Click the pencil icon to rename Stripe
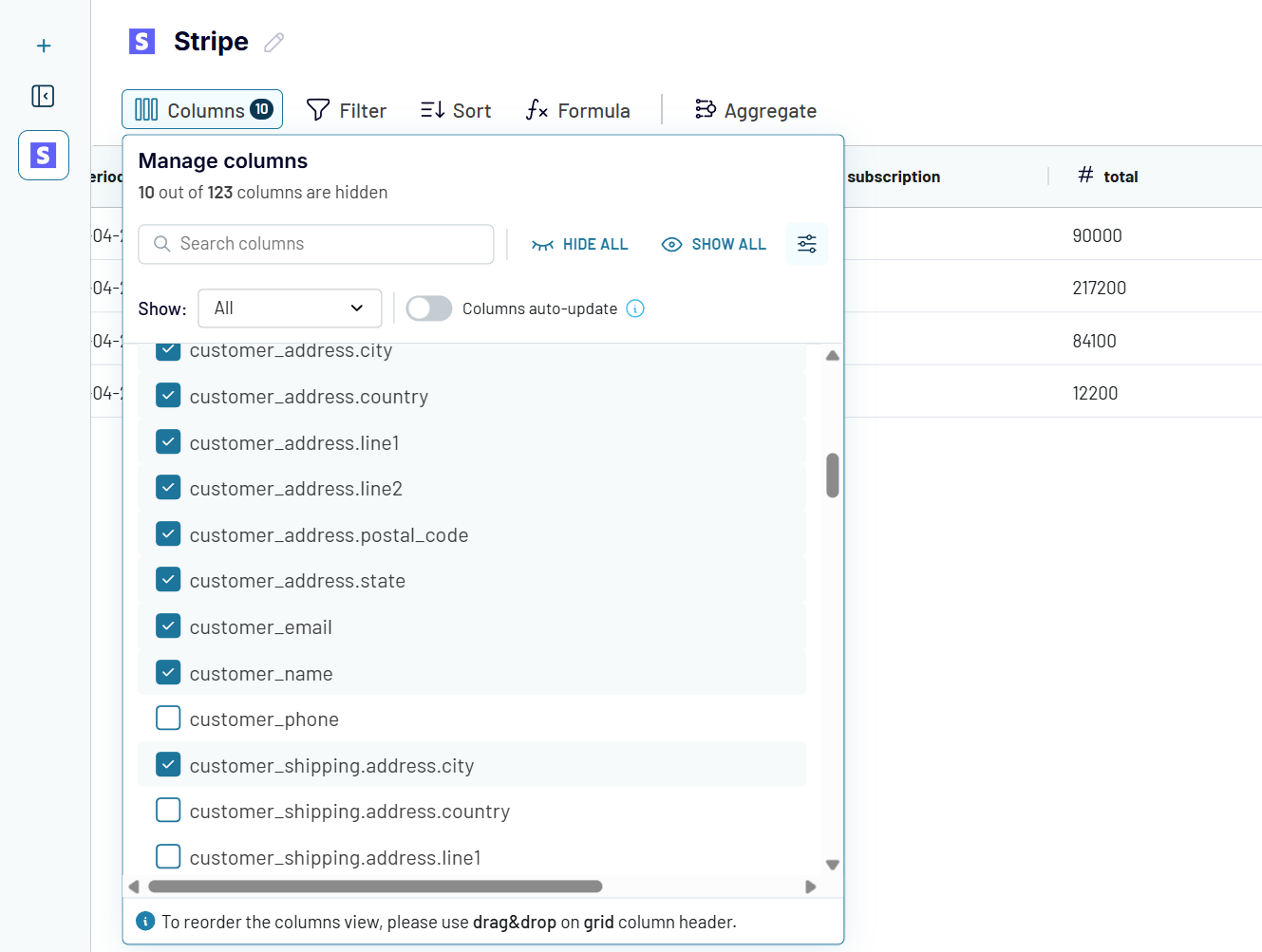Image resolution: width=1262 pixels, height=952 pixels. pos(274,43)
